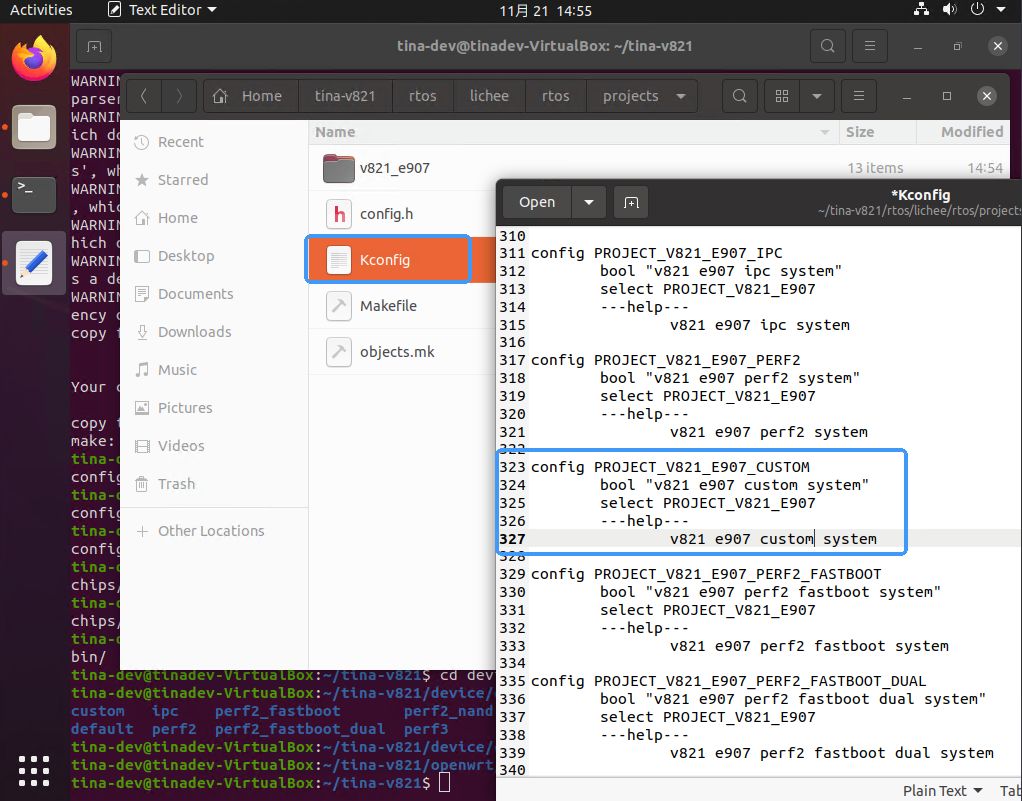Navigate to the lichee breadcrumb folder
Image resolution: width=1022 pixels, height=801 pixels.
tap(489, 96)
